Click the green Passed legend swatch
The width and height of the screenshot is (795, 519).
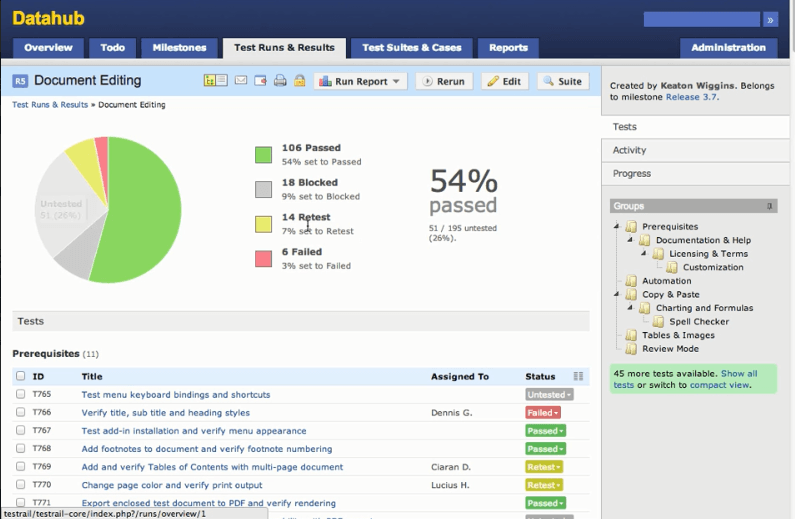(263, 154)
